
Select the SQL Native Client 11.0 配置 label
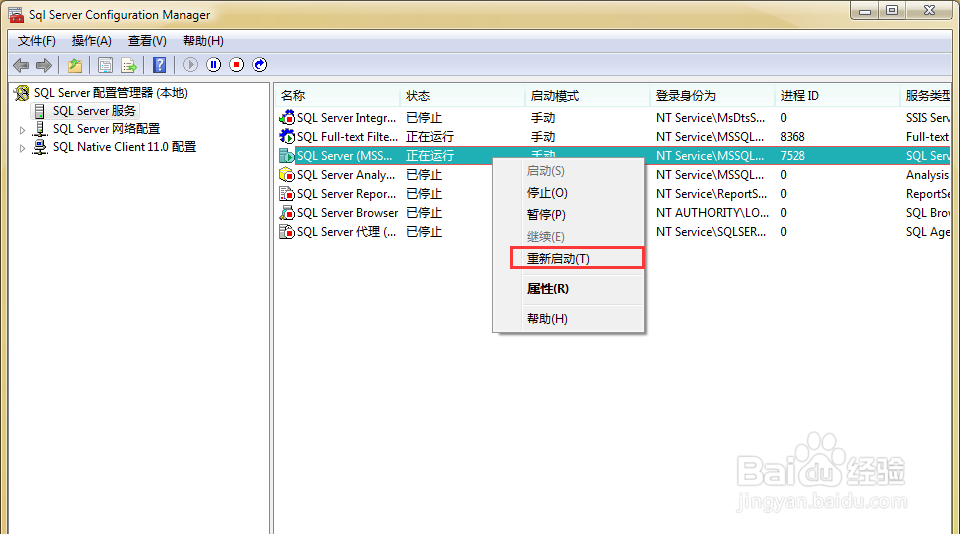124,147
